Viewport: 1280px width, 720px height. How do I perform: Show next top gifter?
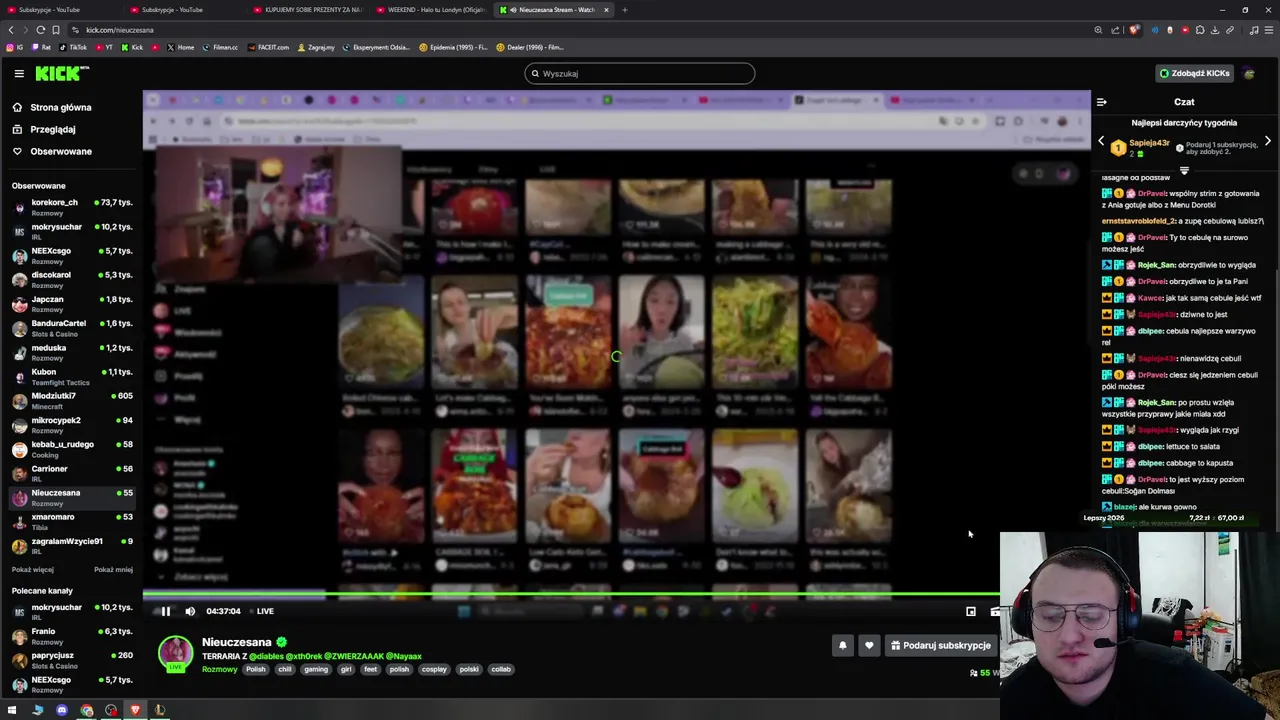(1268, 142)
